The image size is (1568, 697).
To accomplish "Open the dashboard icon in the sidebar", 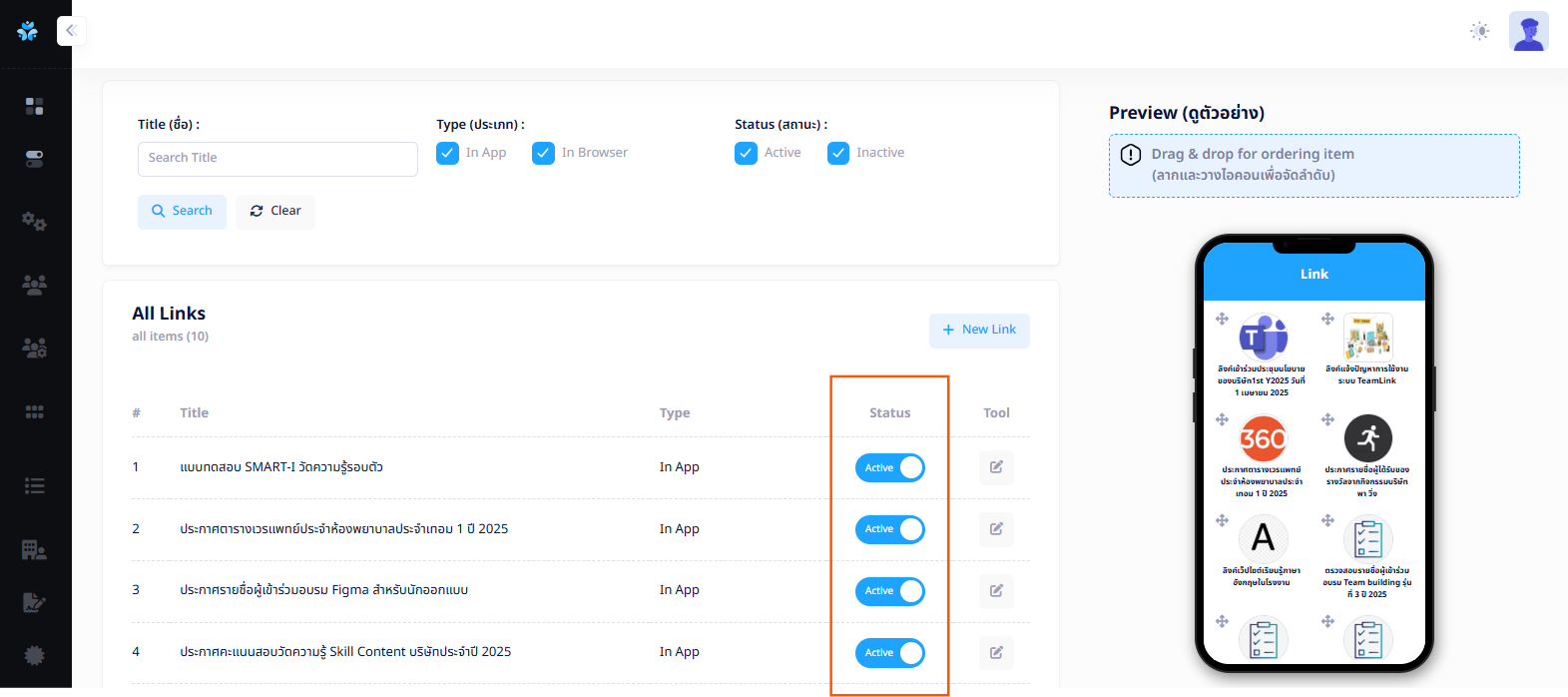I will [35, 106].
